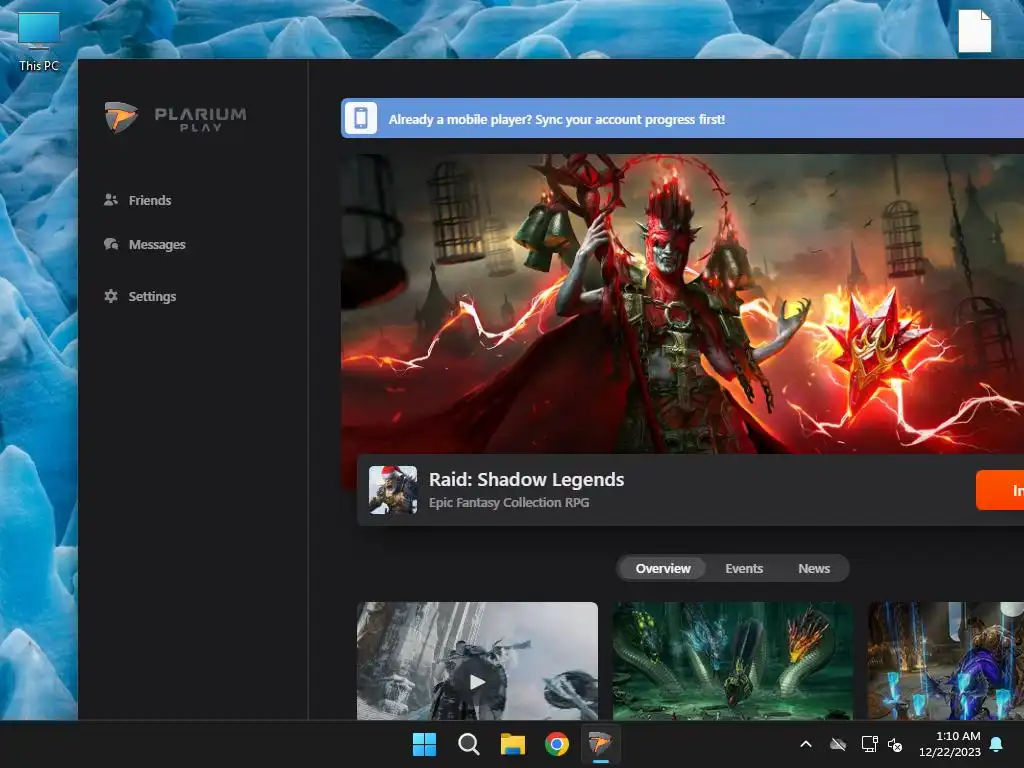Click the orange Install button

[1000, 490]
